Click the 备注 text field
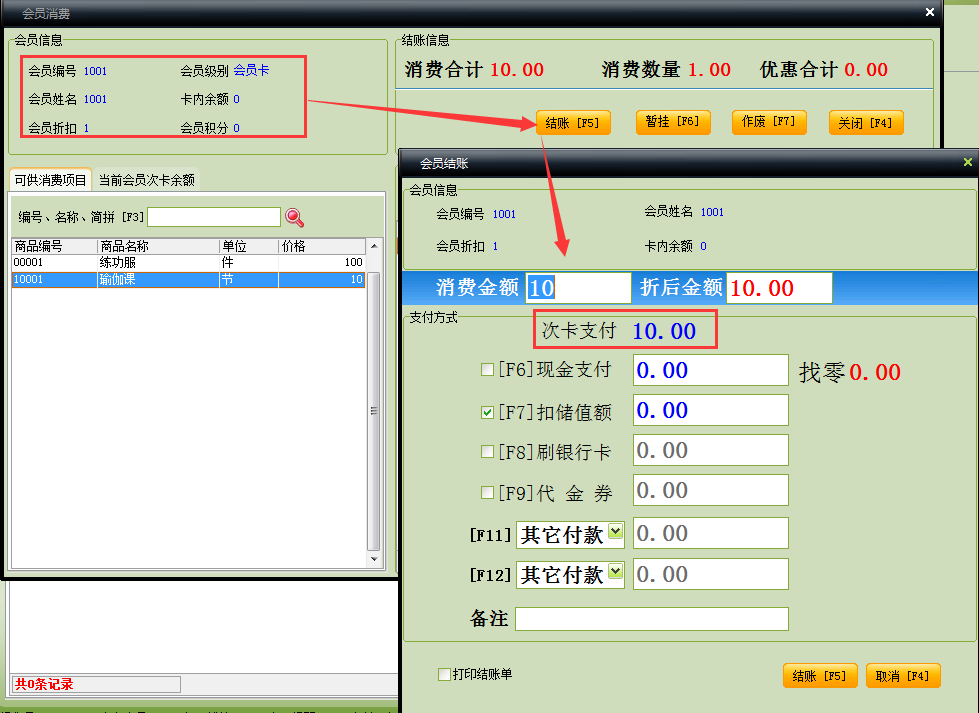Screen dimensions: 979x713 coord(652,619)
